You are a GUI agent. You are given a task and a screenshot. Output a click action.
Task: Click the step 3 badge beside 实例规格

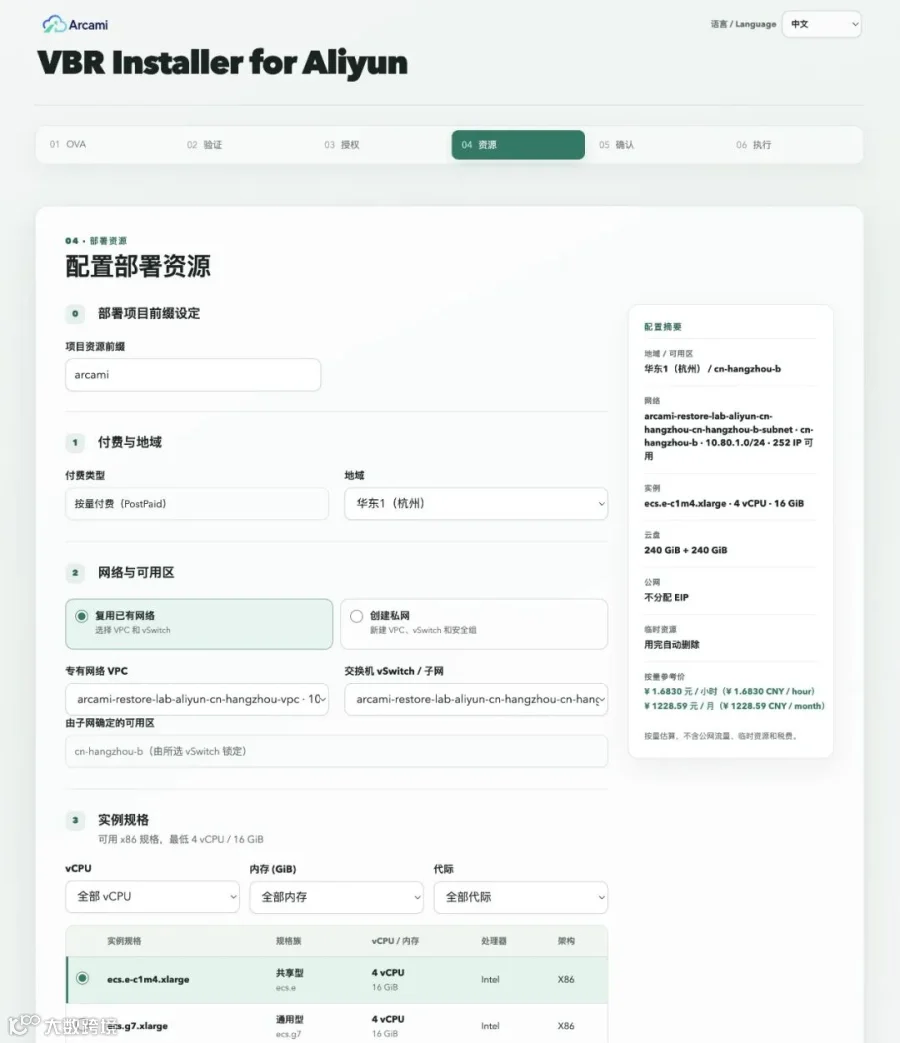pos(75,820)
